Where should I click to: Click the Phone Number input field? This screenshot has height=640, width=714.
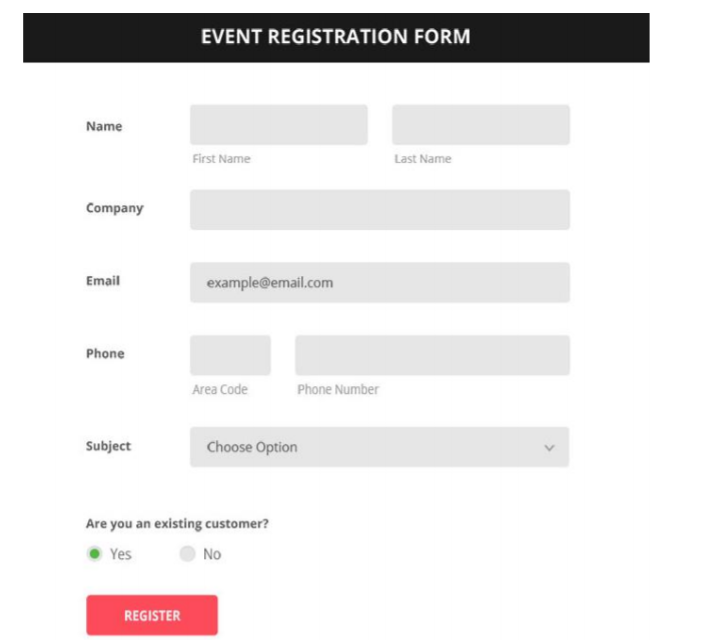pyautogui.click(x=432, y=355)
